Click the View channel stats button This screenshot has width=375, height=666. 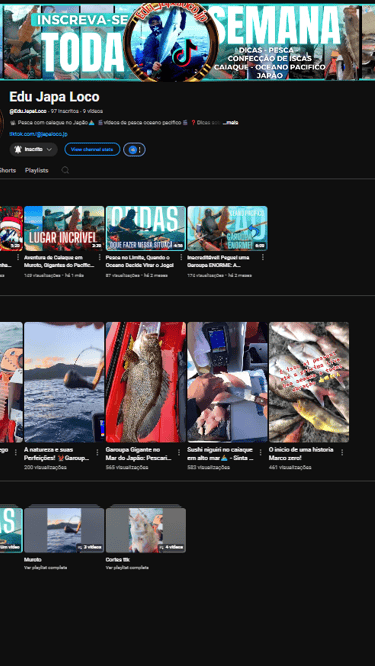click(x=92, y=150)
